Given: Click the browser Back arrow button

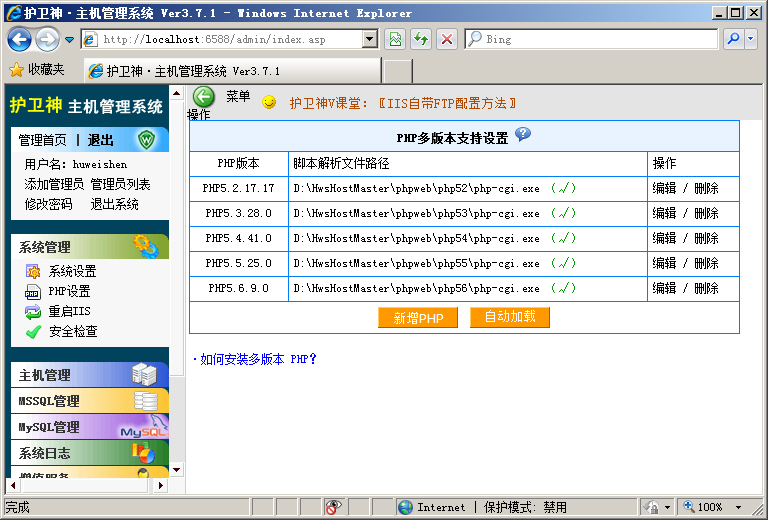Looking at the screenshot, I should 20,39.
